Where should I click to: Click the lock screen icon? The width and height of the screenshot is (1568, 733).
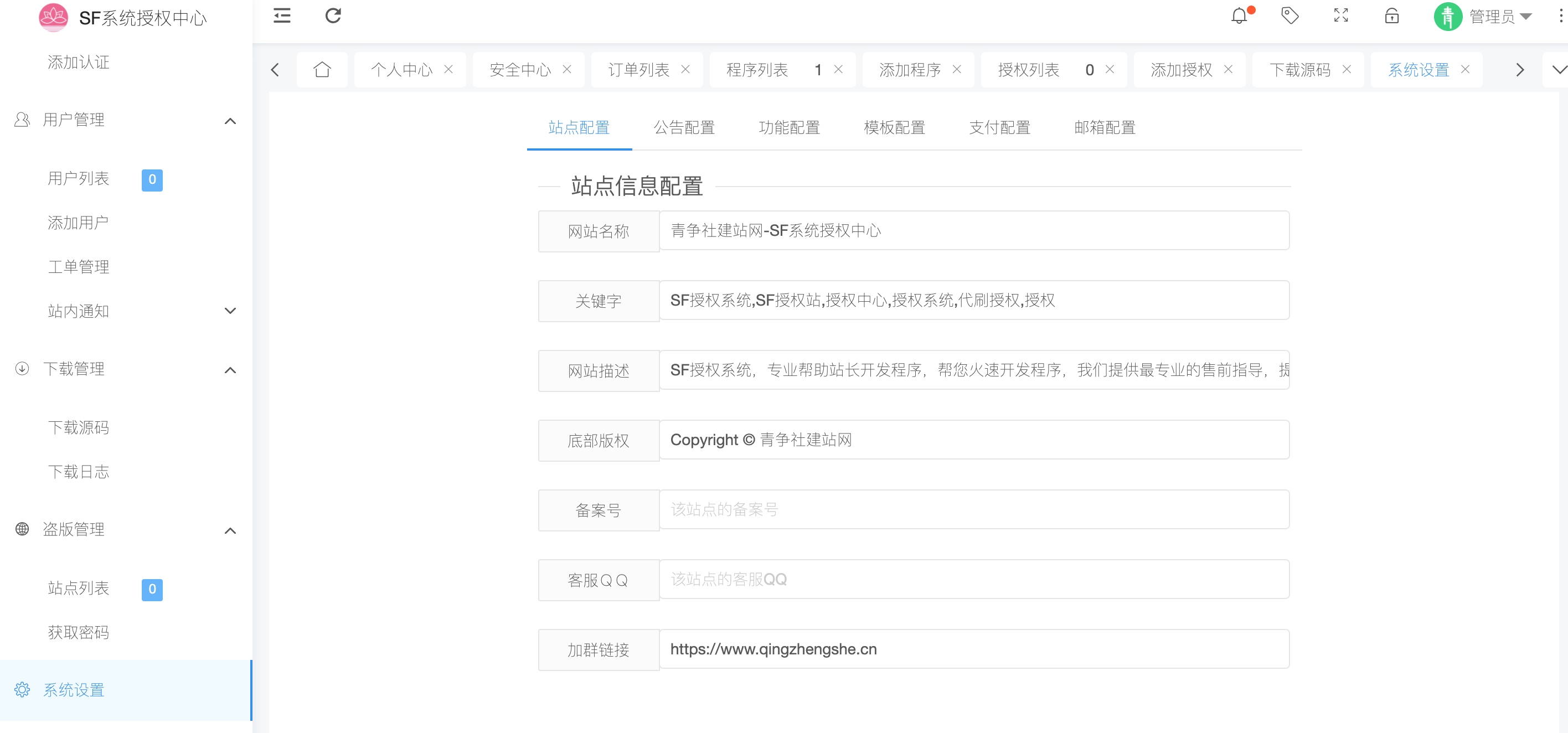pos(1392,16)
